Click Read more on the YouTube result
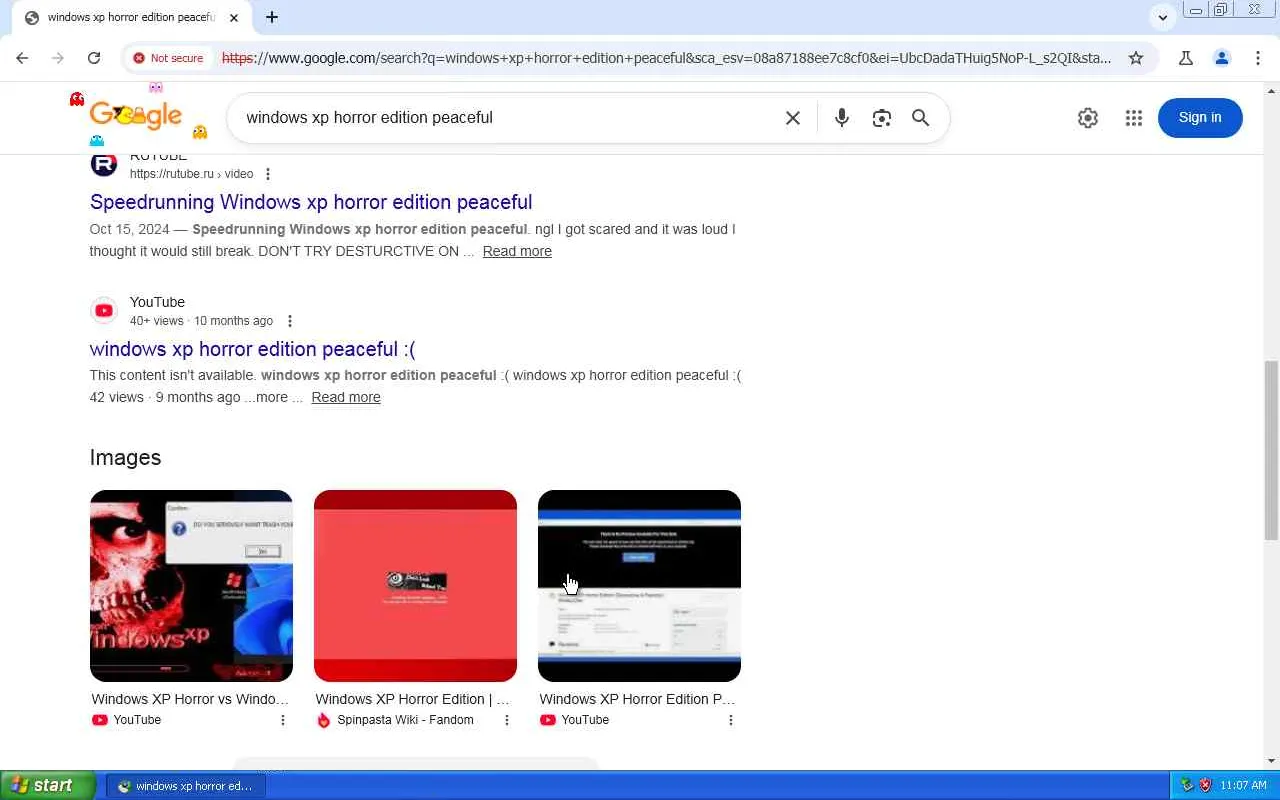 346,397
